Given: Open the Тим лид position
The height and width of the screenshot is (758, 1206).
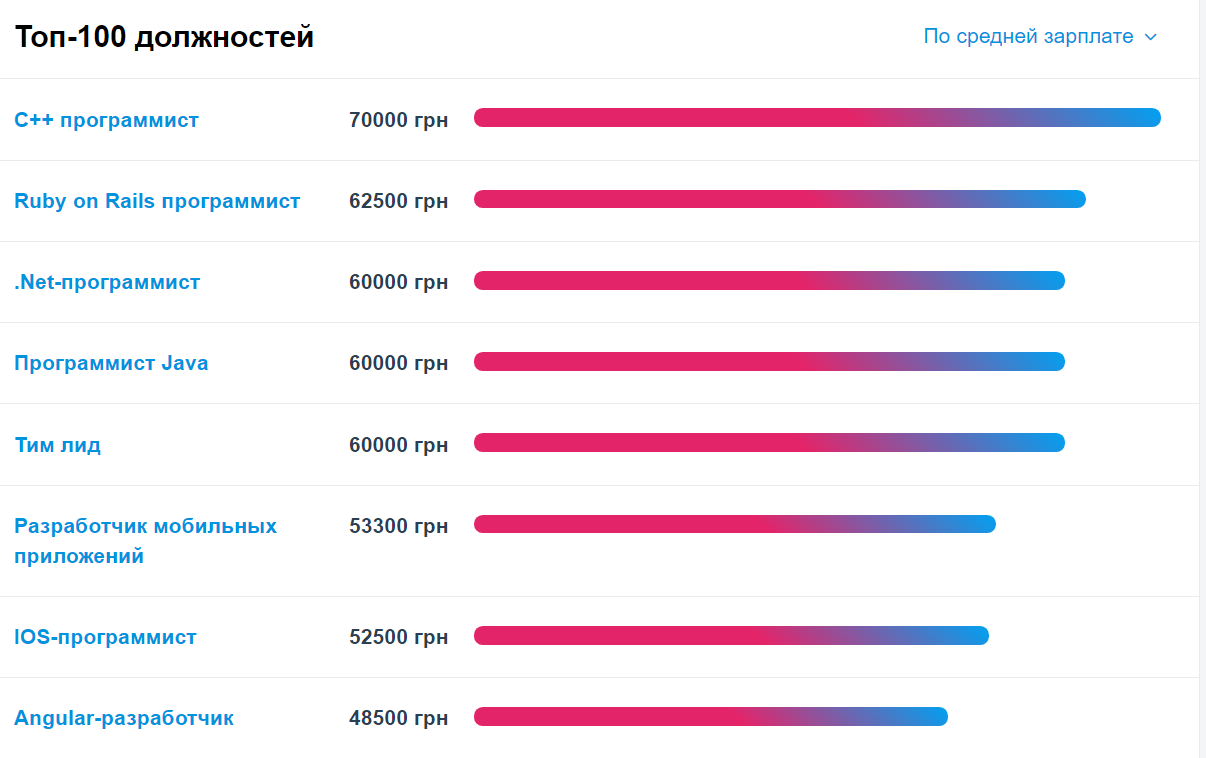Looking at the screenshot, I should (57, 445).
